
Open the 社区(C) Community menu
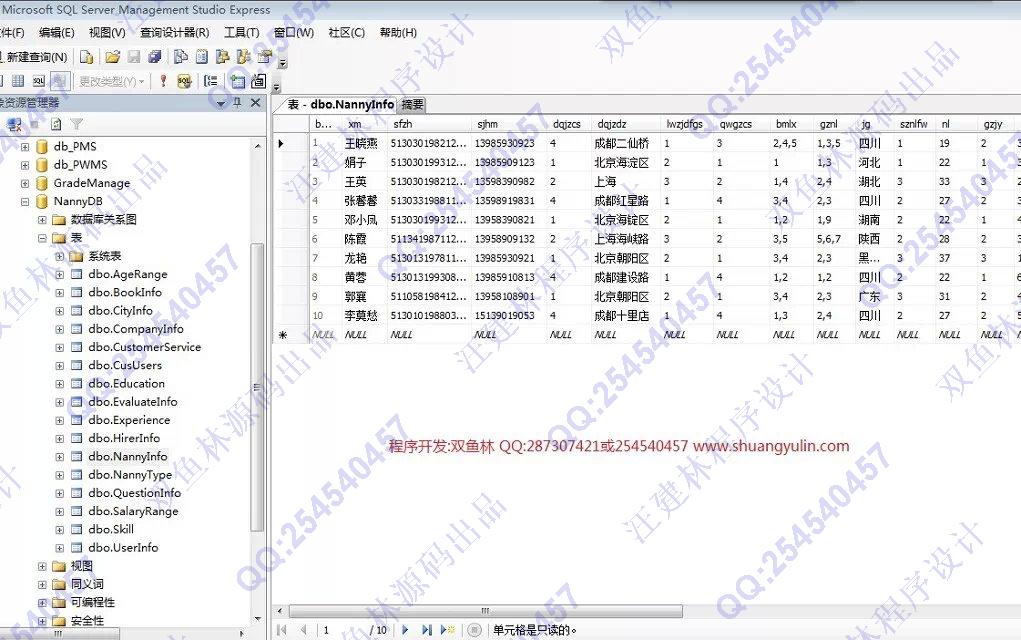346,33
